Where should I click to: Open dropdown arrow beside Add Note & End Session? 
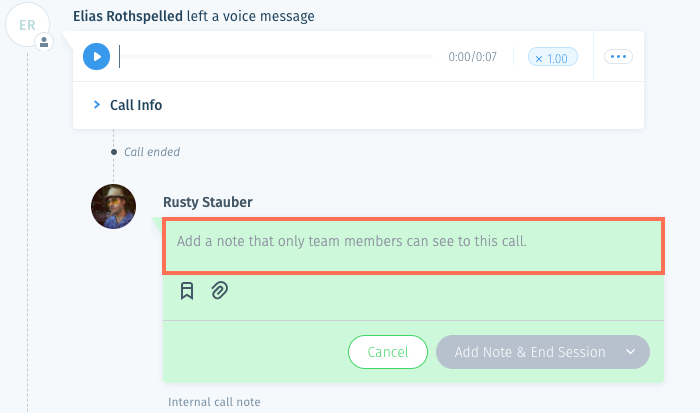click(630, 352)
